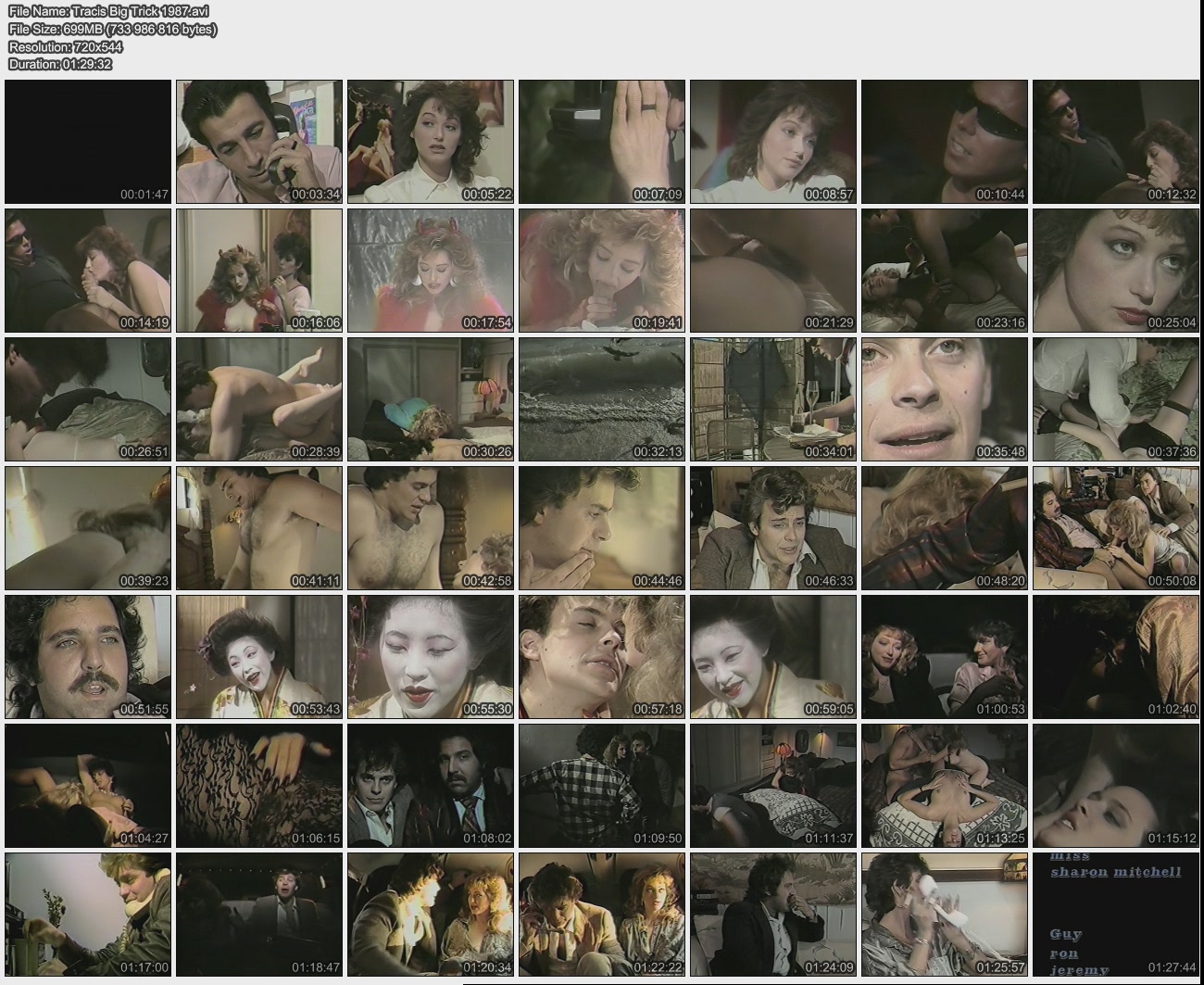Click the Duration 01:29:32 text
Viewport: 1204px width, 985px height.
click(60, 64)
